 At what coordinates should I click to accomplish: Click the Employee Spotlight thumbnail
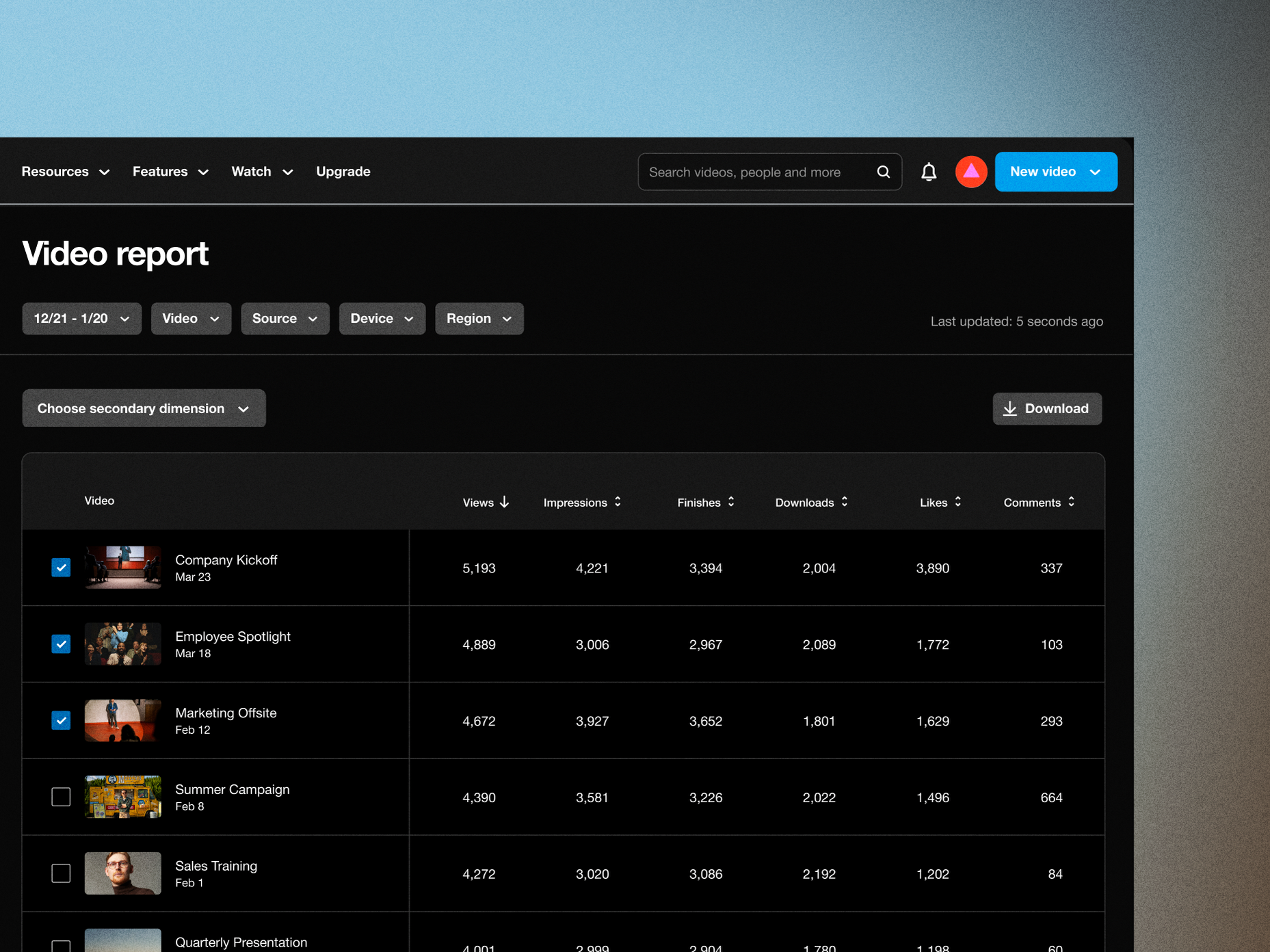tap(123, 644)
